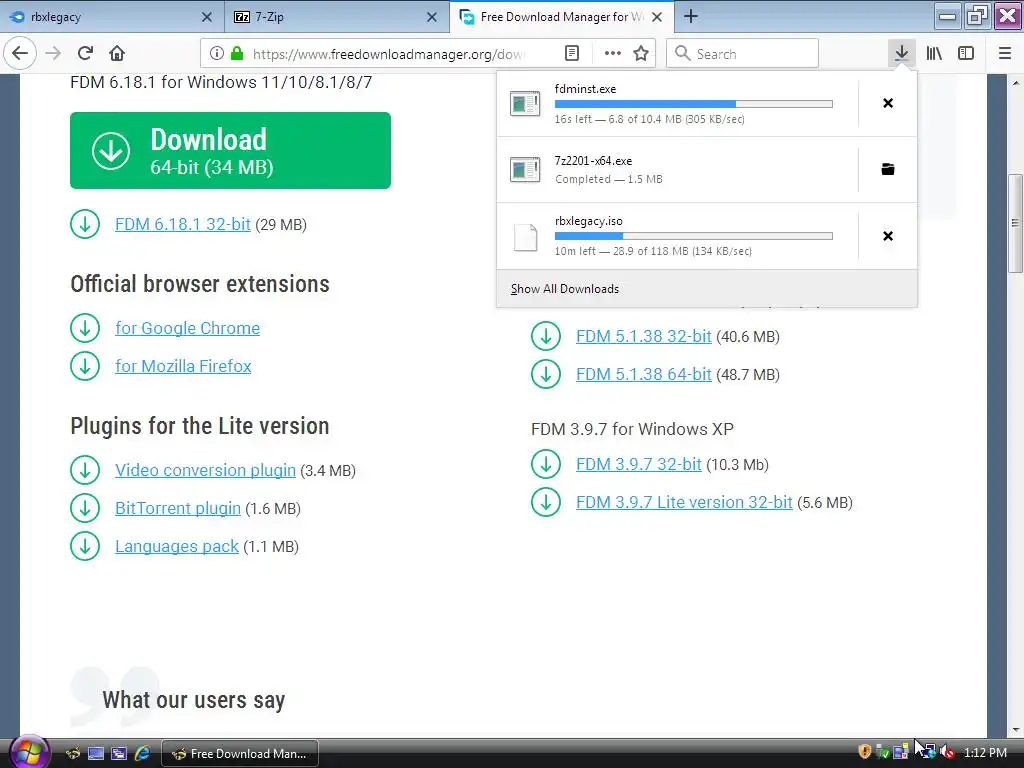This screenshot has height=768, width=1024.
Task: Open page actions three-dot menu
Action: [x=613, y=54]
